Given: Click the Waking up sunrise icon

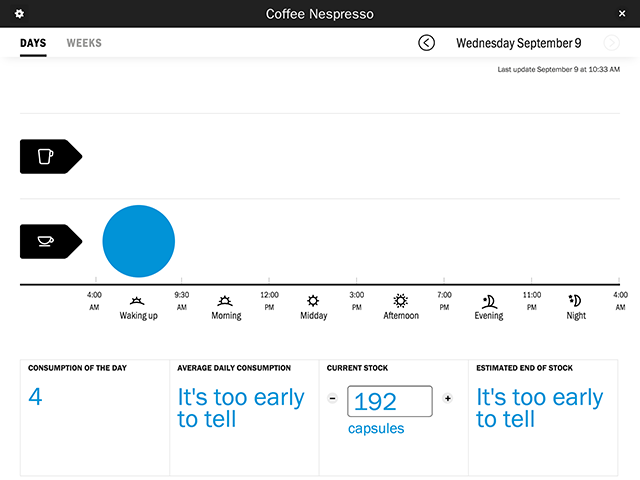Looking at the screenshot, I should [x=137, y=301].
